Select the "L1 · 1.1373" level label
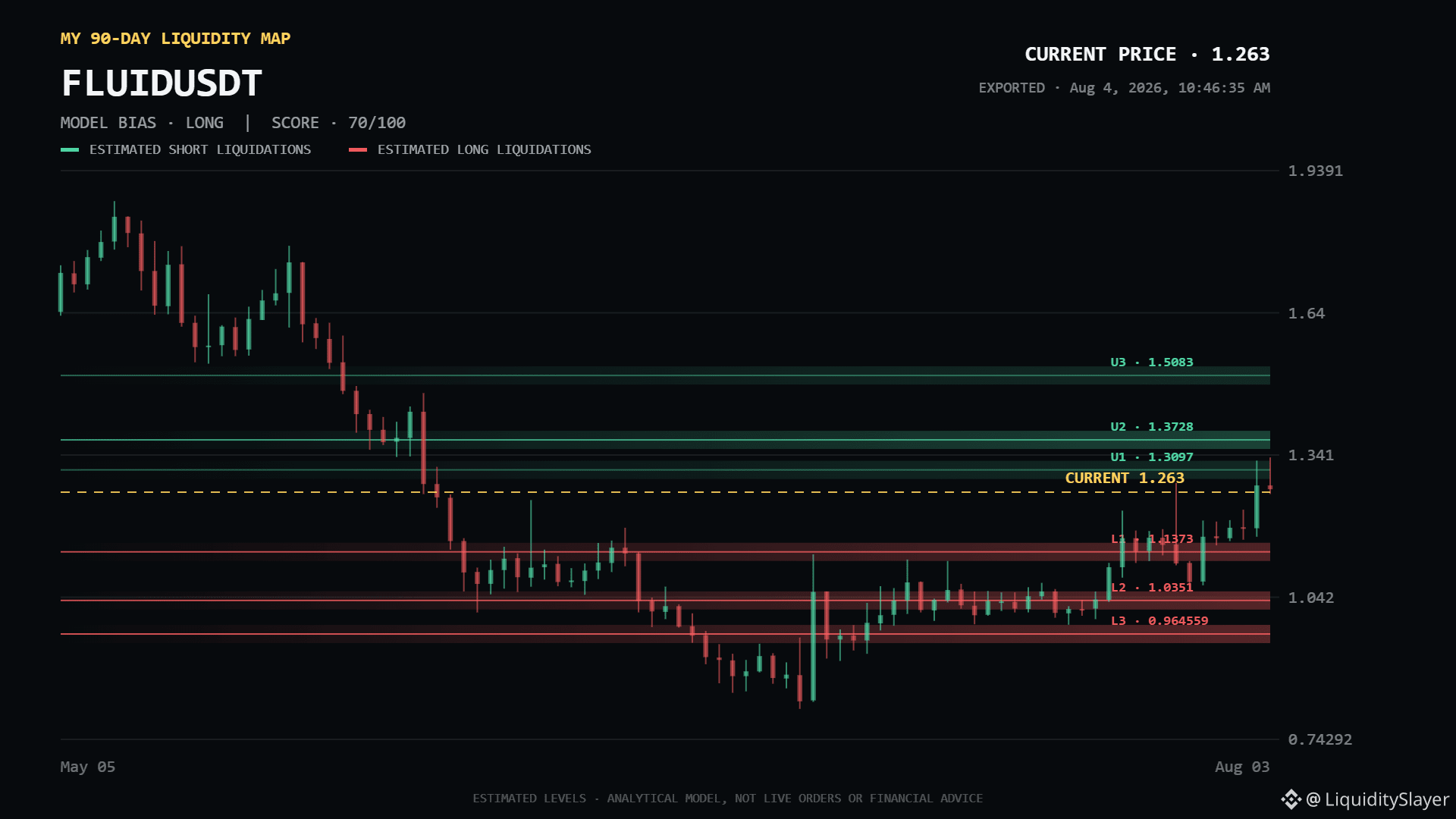The height and width of the screenshot is (819, 1456). [x=1152, y=539]
